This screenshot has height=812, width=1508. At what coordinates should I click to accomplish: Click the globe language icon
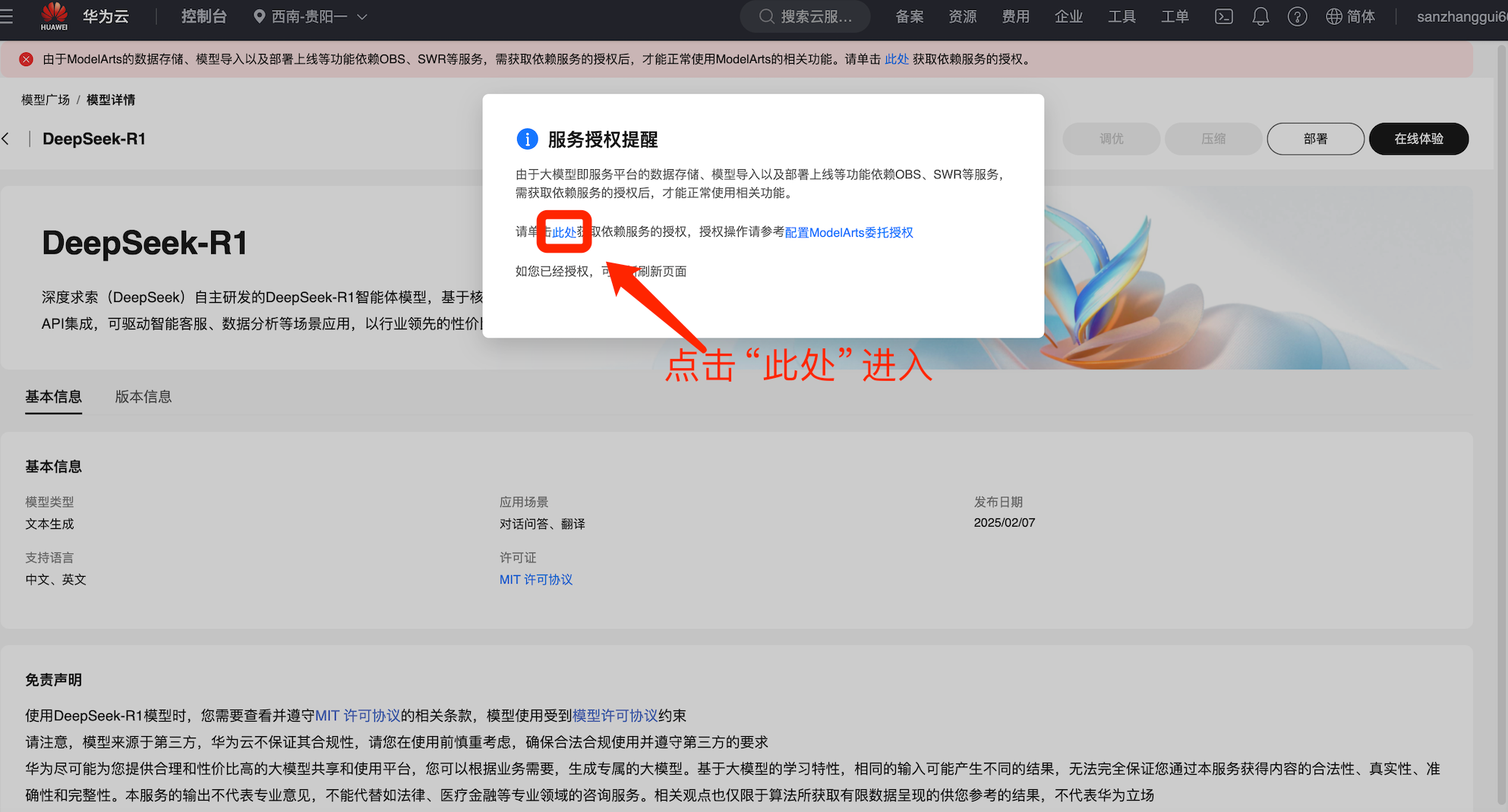(1334, 17)
